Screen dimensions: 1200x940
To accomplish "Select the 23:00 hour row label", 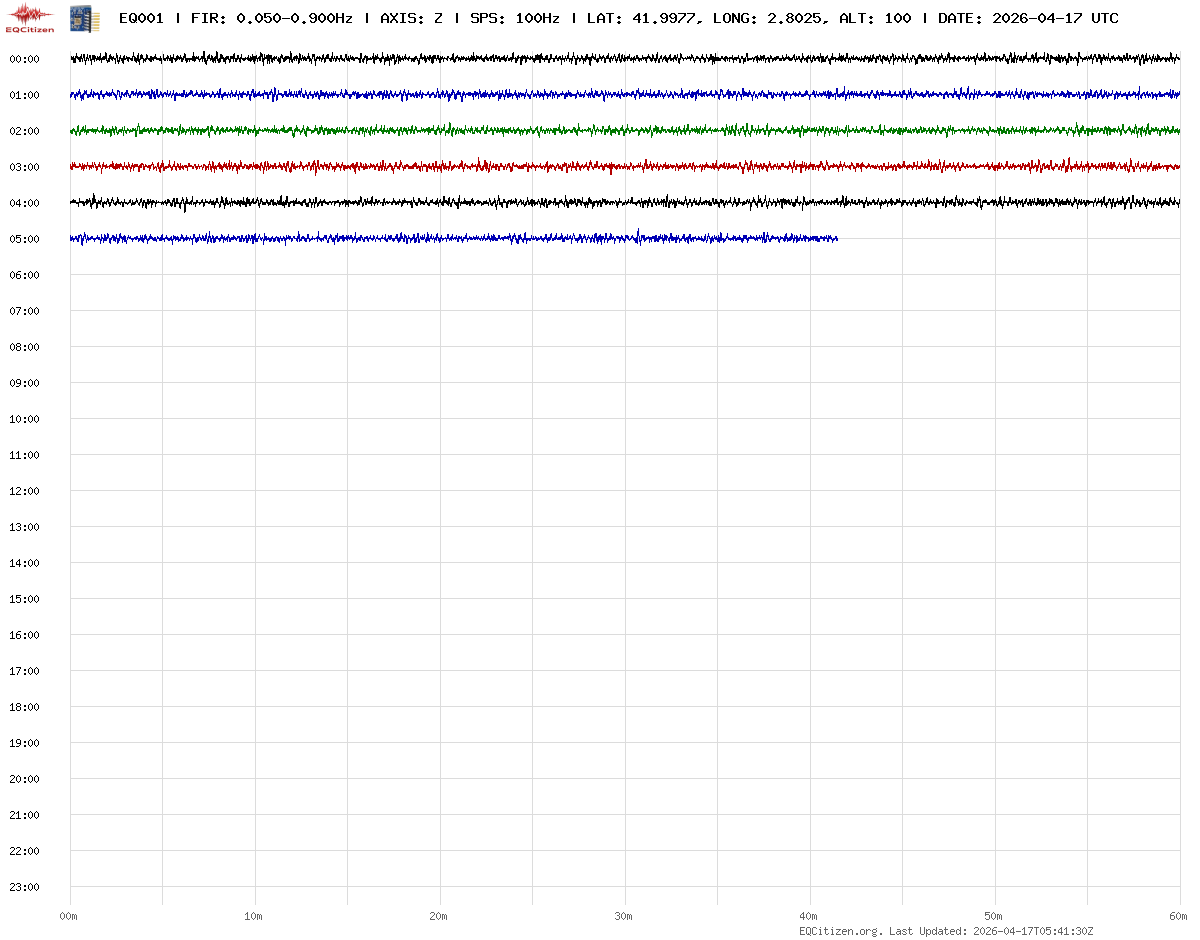I will point(24,887).
